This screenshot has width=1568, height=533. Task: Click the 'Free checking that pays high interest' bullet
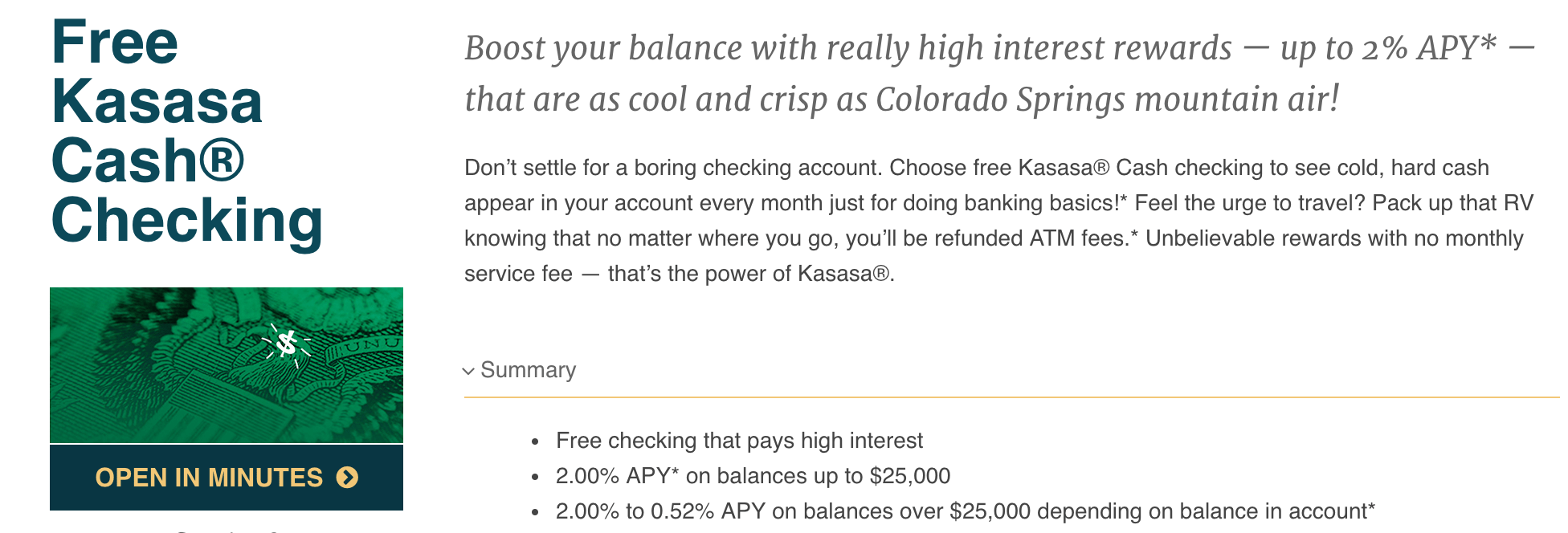pos(739,441)
